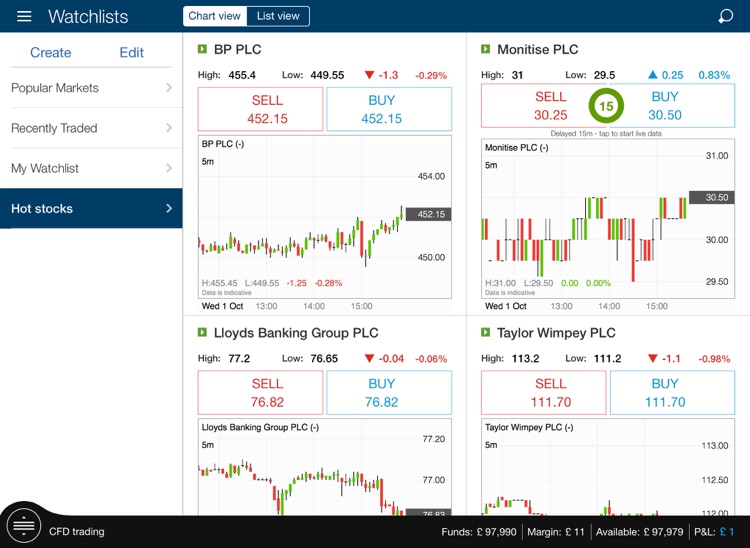Buy BP PLC at 452.15
This screenshot has width=750, height=548.
(389, 109)
